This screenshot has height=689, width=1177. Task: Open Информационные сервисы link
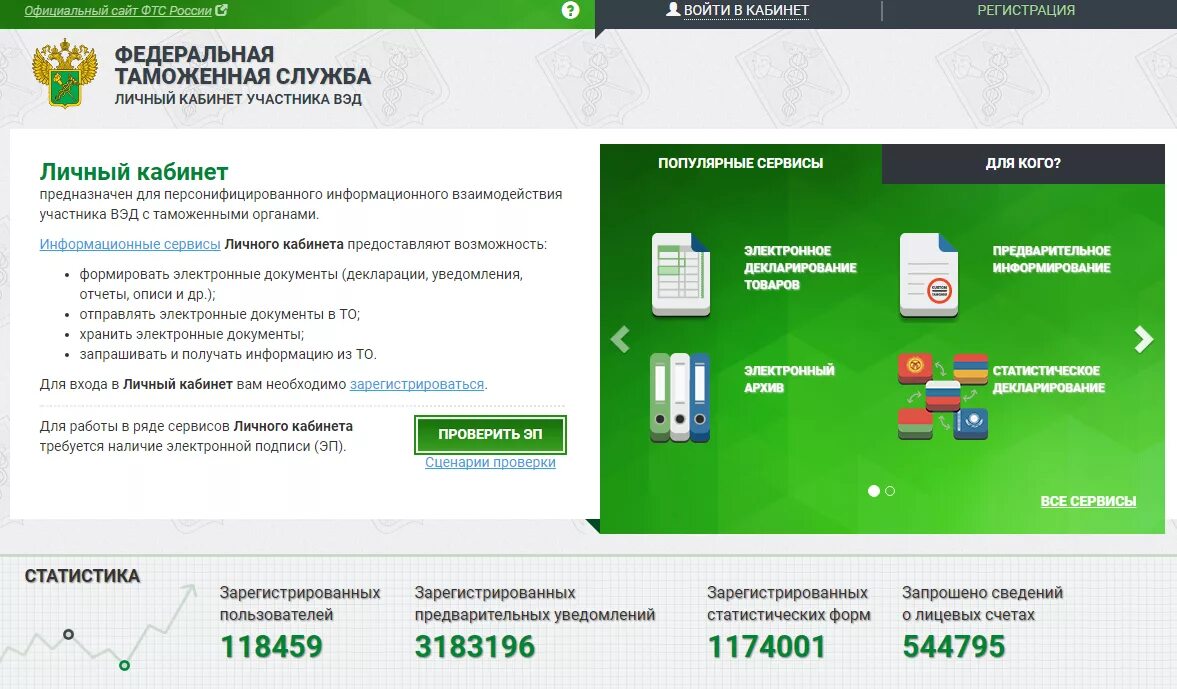click(130, 244)
